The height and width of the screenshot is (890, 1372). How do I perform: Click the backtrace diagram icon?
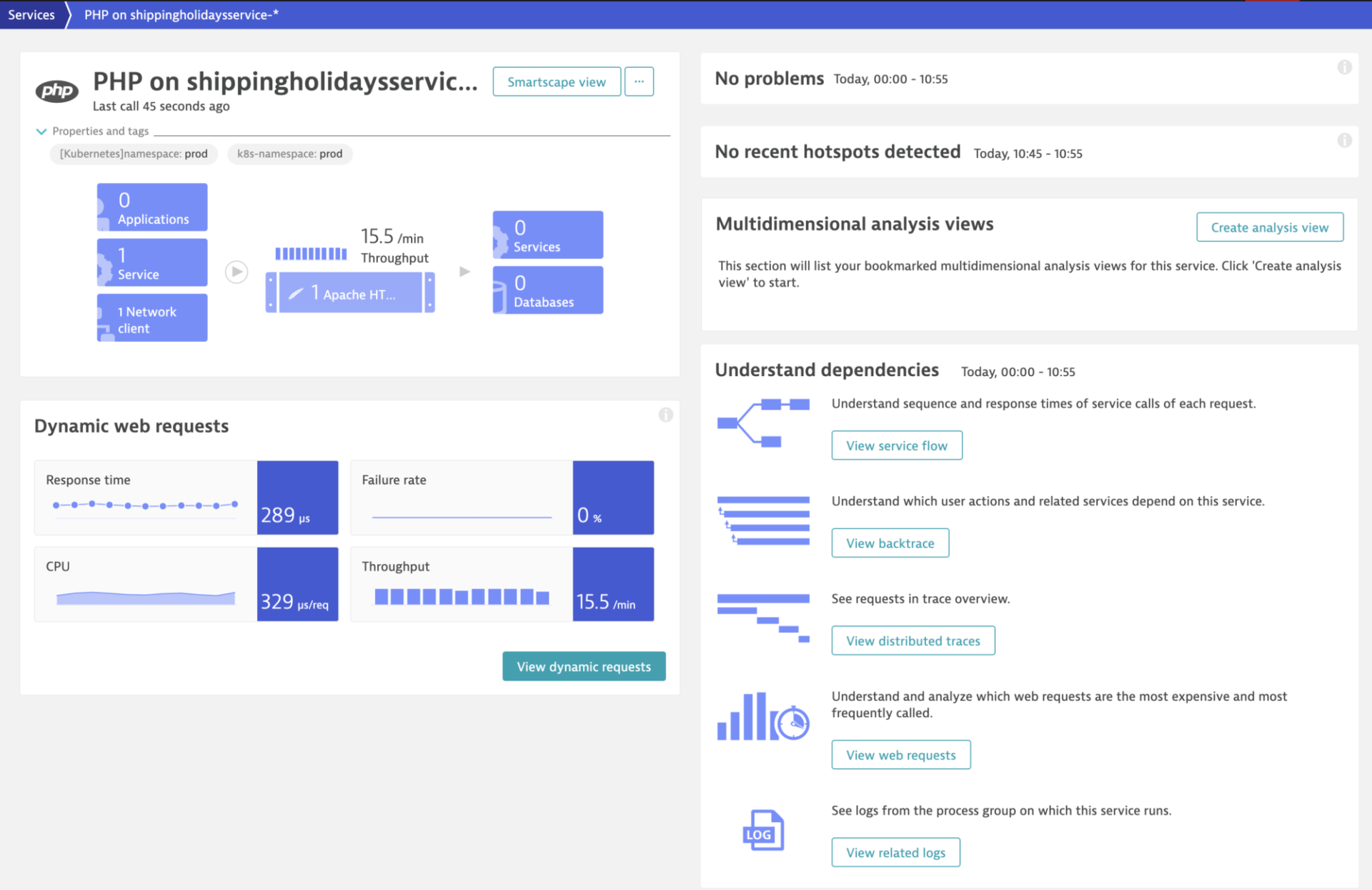tap(763, 520)
